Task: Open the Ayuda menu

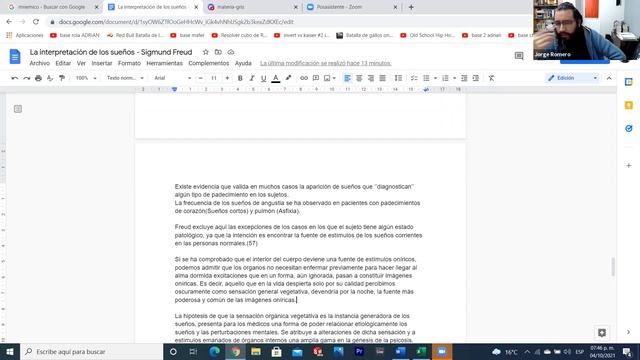Action: tap(243, 63)
